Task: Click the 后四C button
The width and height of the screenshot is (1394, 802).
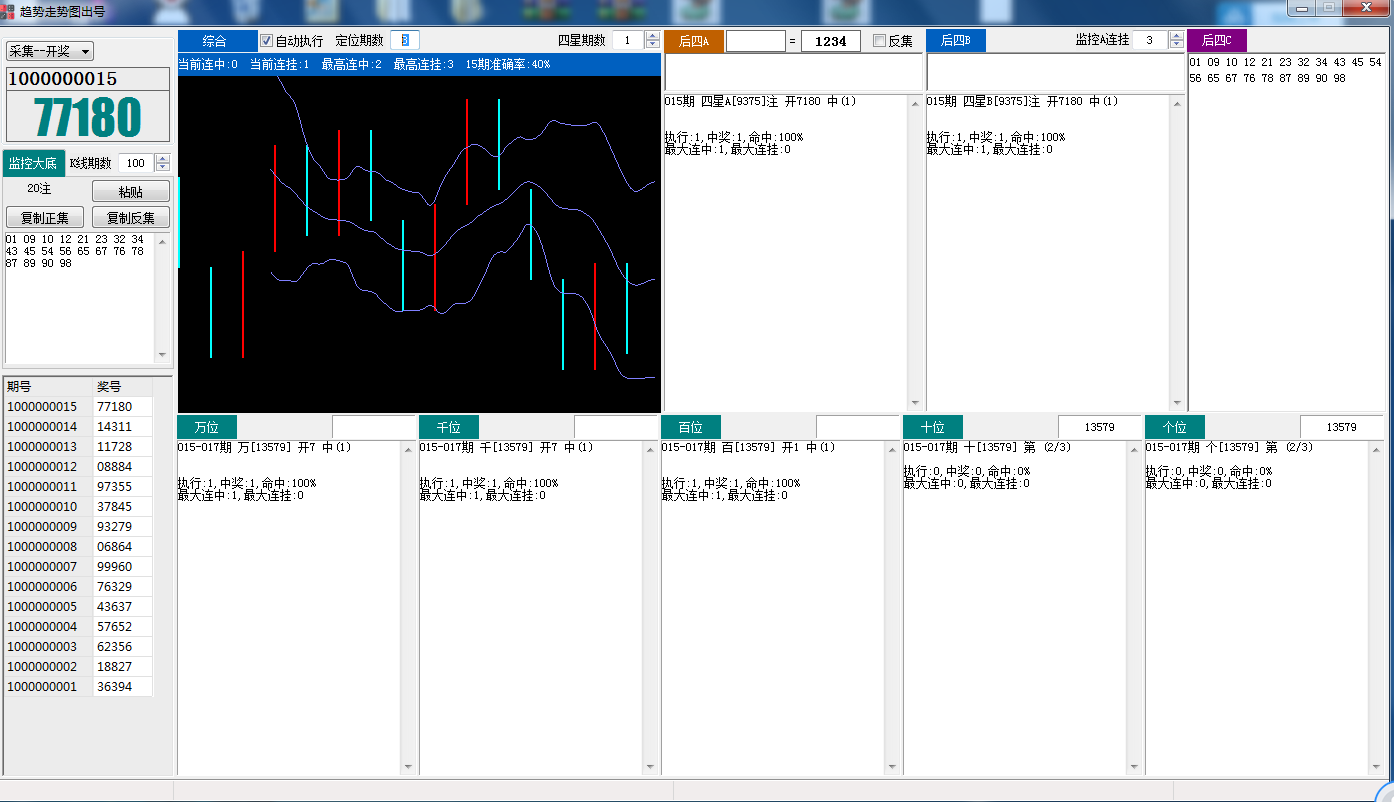Action: (1217, 41)
